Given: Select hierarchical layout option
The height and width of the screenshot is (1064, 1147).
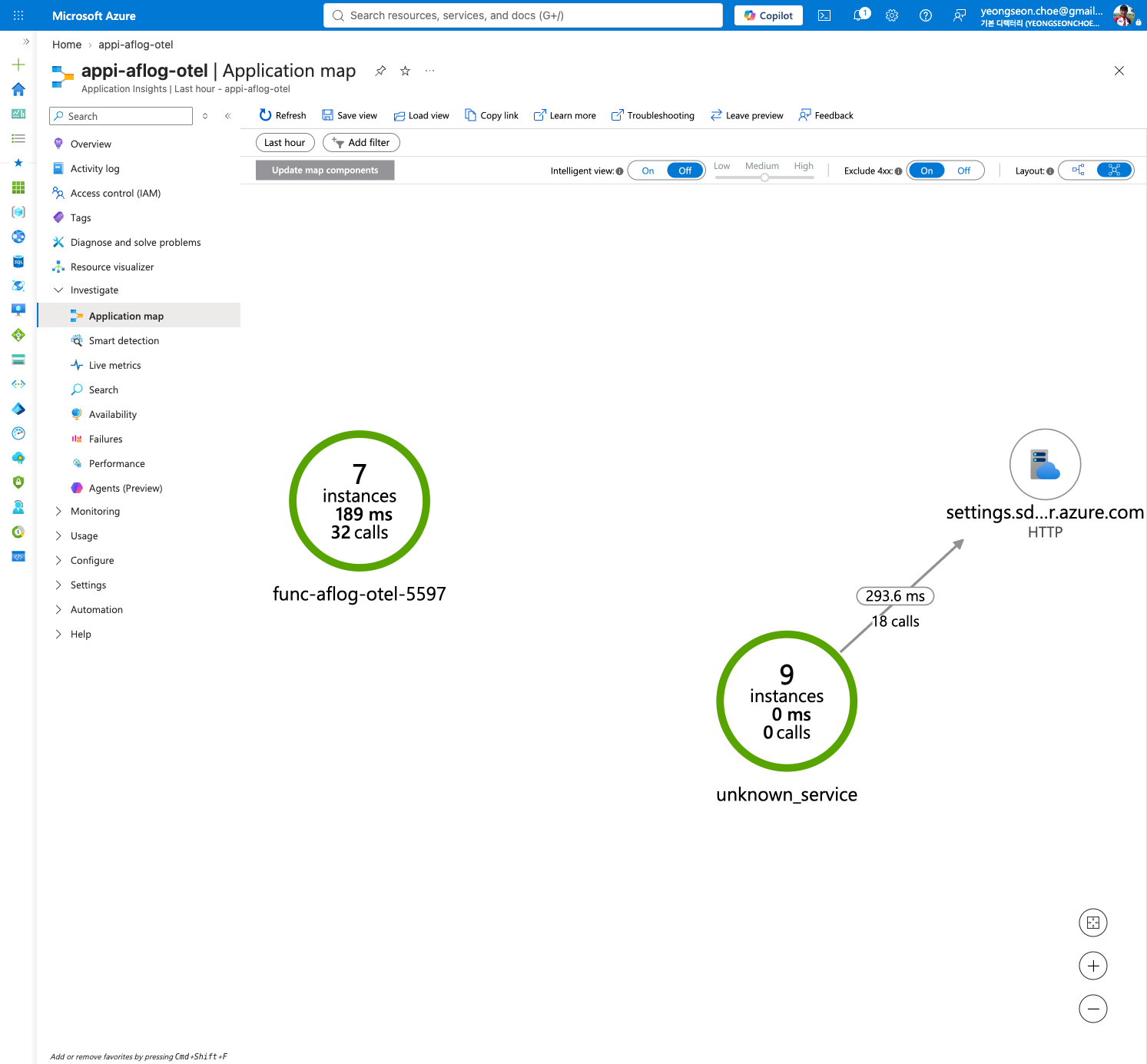Looking at the screenshot, I should [x=1078, y=171].
